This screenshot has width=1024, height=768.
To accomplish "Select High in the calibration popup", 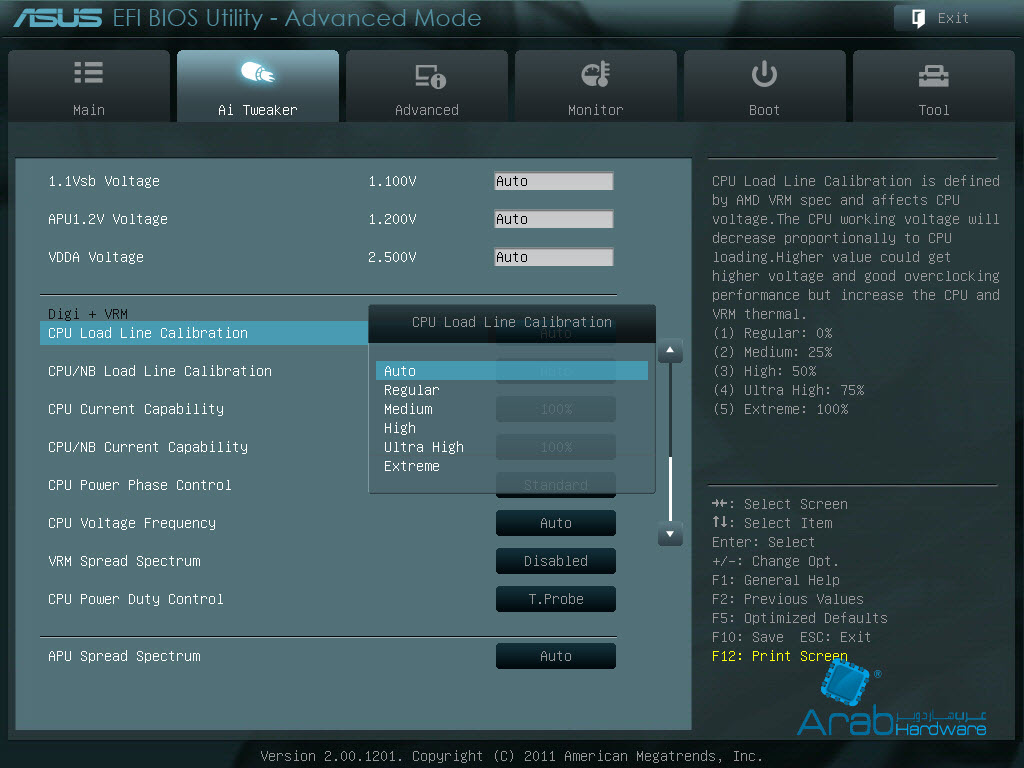I will pos(400,428).
